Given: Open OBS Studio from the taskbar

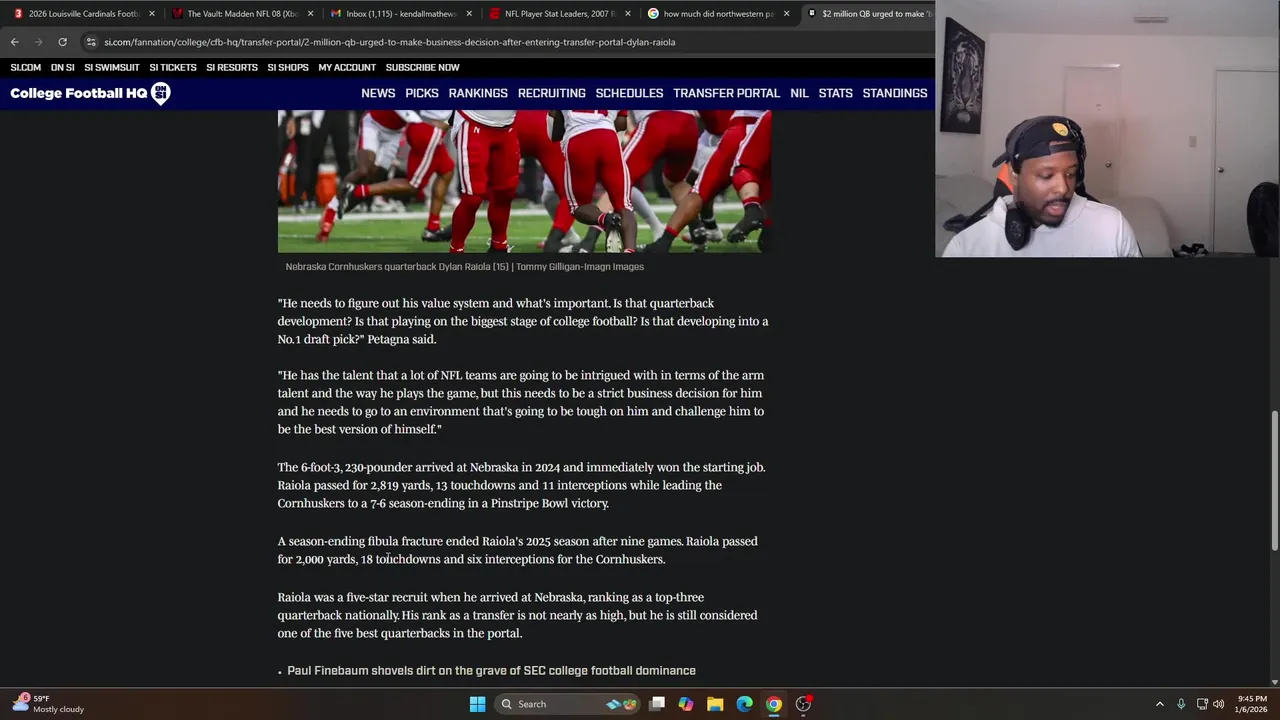Looking at the screenshot, I should coord(803,704).
